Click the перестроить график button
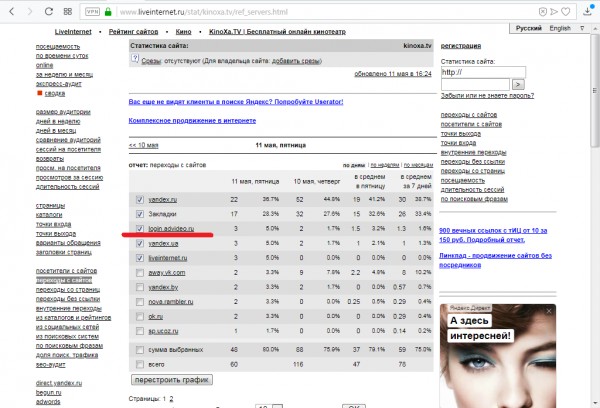The width and height of the screenshot is (600, 408). pyautogui.click(x=172, y=380)
